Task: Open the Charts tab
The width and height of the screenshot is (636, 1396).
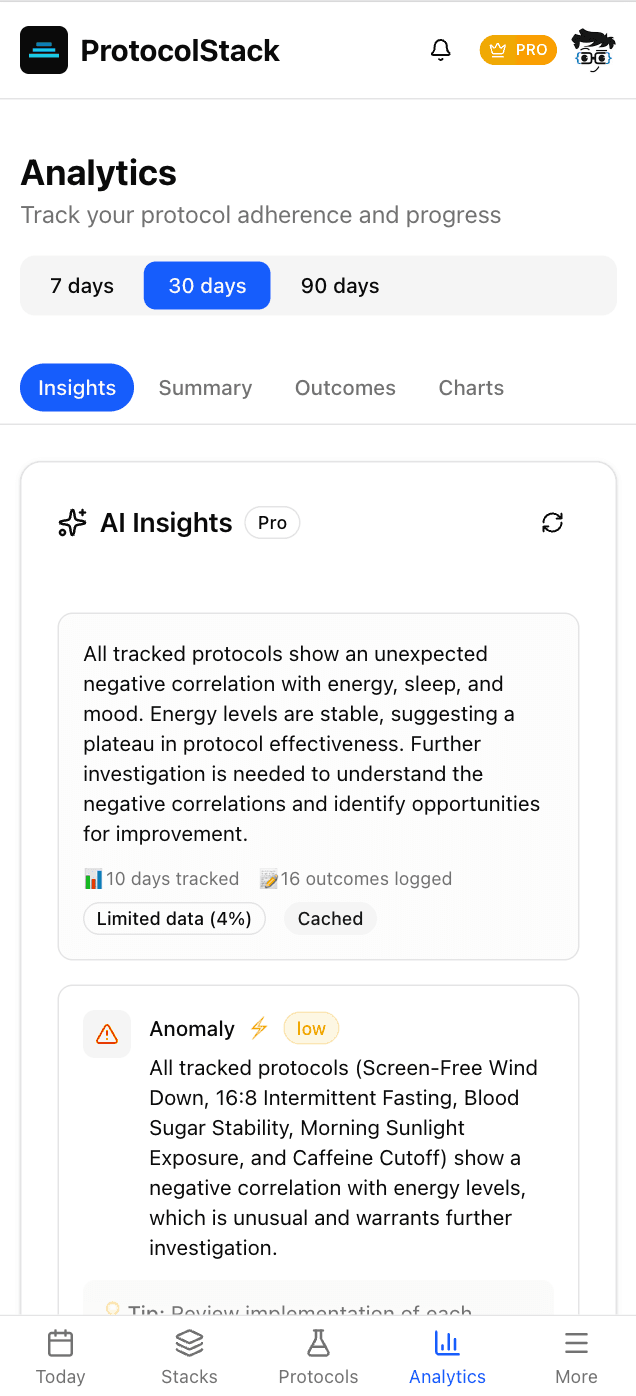Action: 470,387
